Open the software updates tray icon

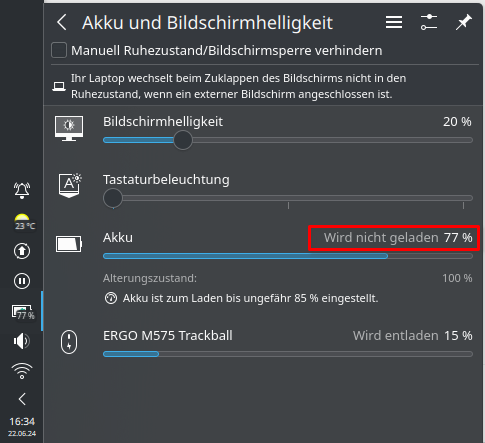point(22,251)
